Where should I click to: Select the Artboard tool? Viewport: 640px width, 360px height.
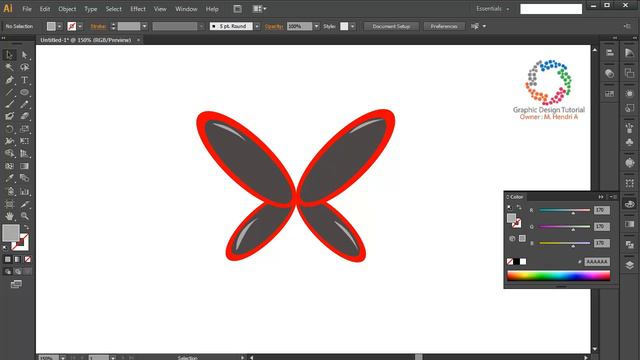[9, 204]
